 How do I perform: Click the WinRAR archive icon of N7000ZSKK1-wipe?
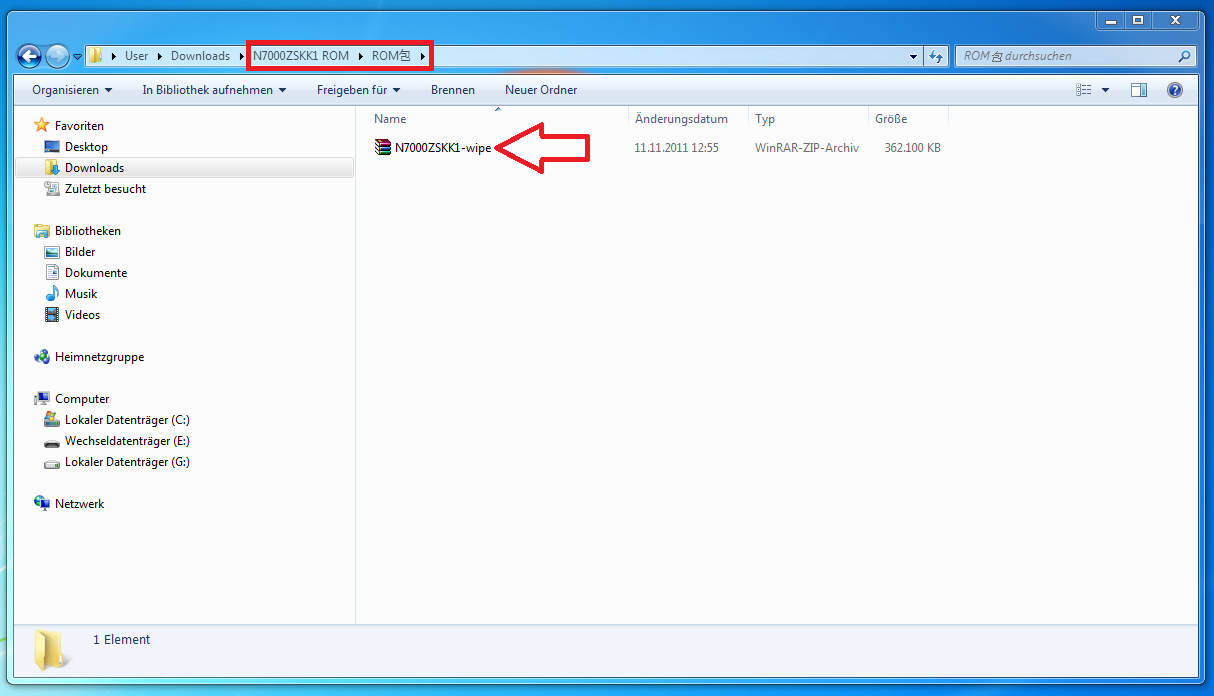383,148
